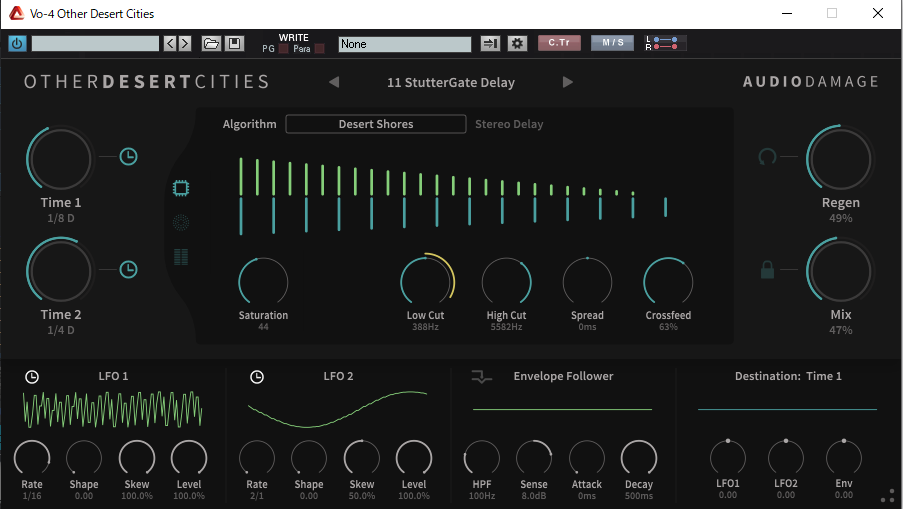
Task: Click the destination LFO1 amount knob
Action: tap(728, 457)
